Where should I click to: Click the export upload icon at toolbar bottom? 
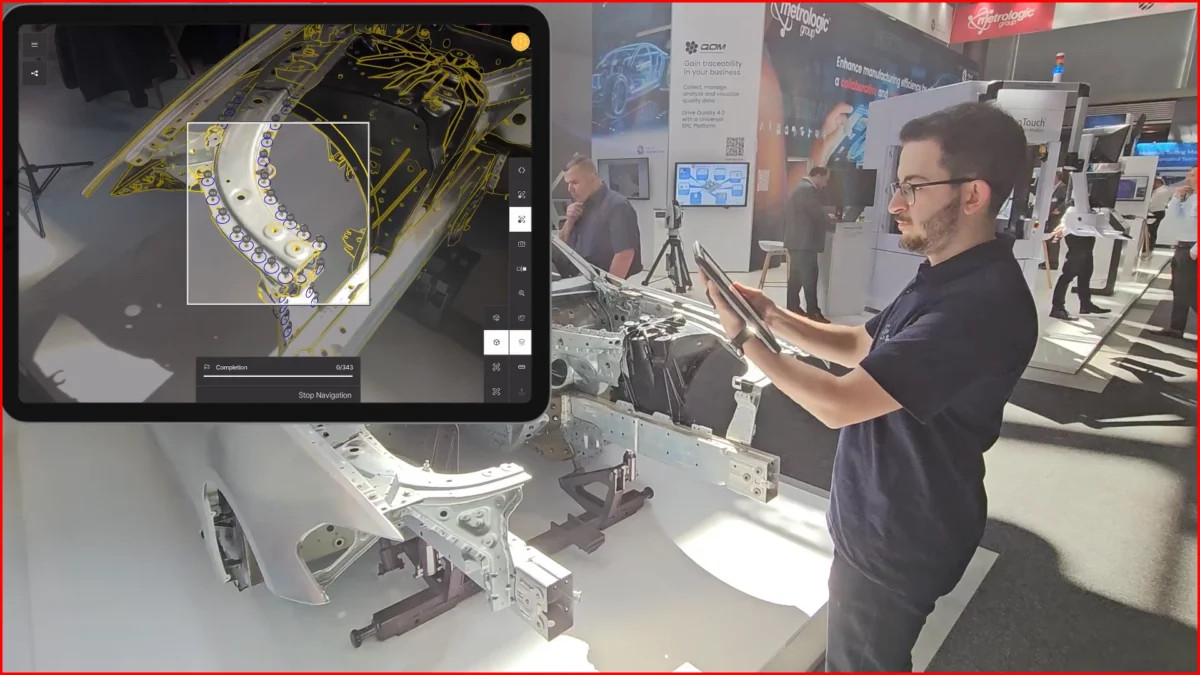click(521, 391)
